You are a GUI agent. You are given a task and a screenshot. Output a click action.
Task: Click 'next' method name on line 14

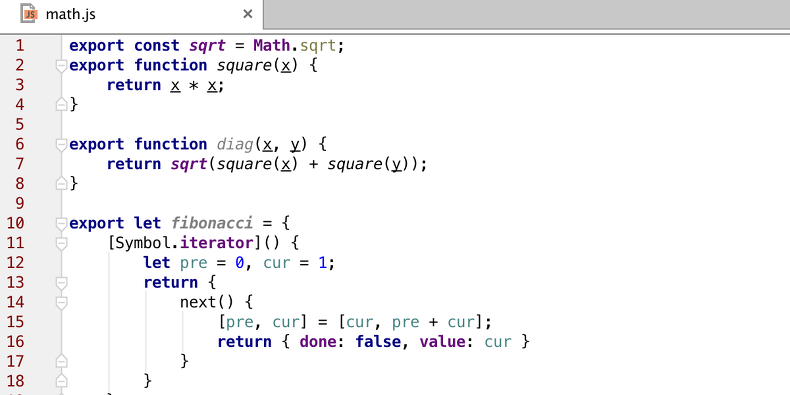tap(198, 302)
